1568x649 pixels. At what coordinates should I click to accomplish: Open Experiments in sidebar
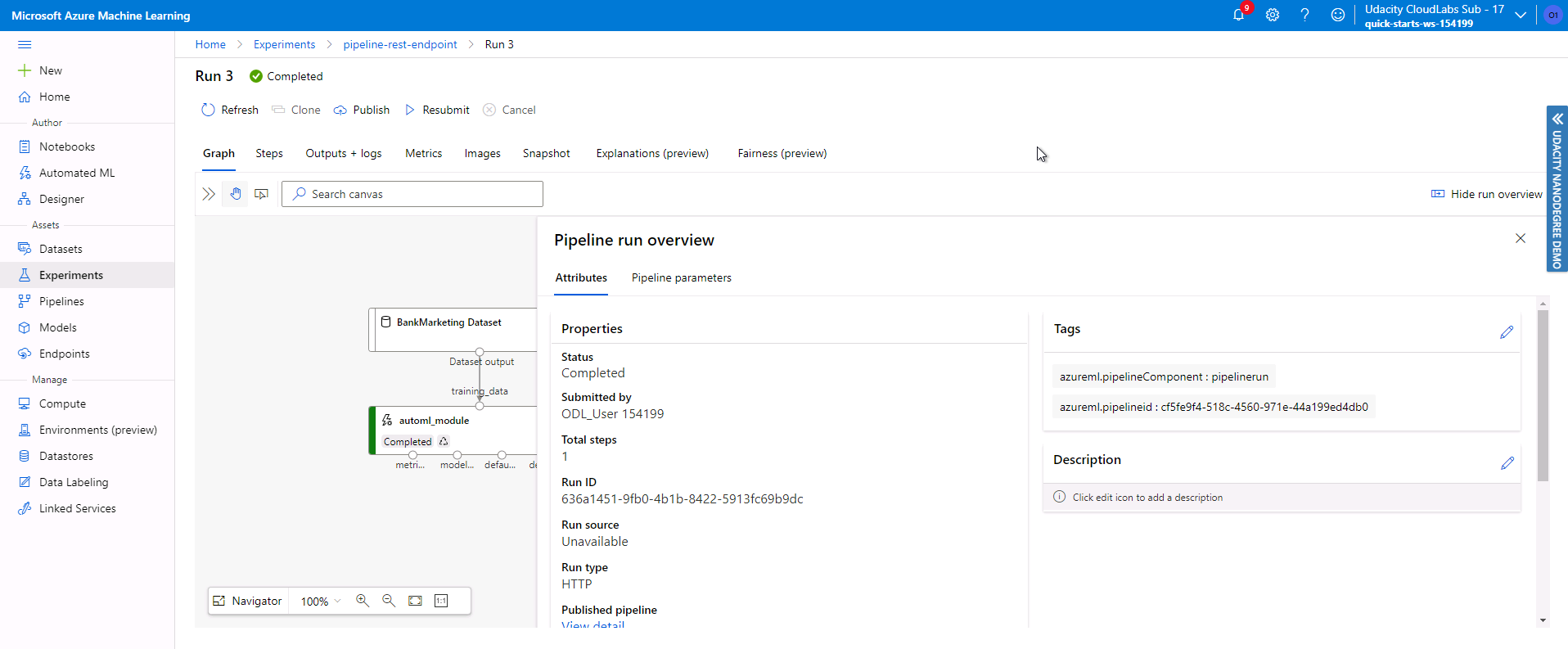(87, 275)
